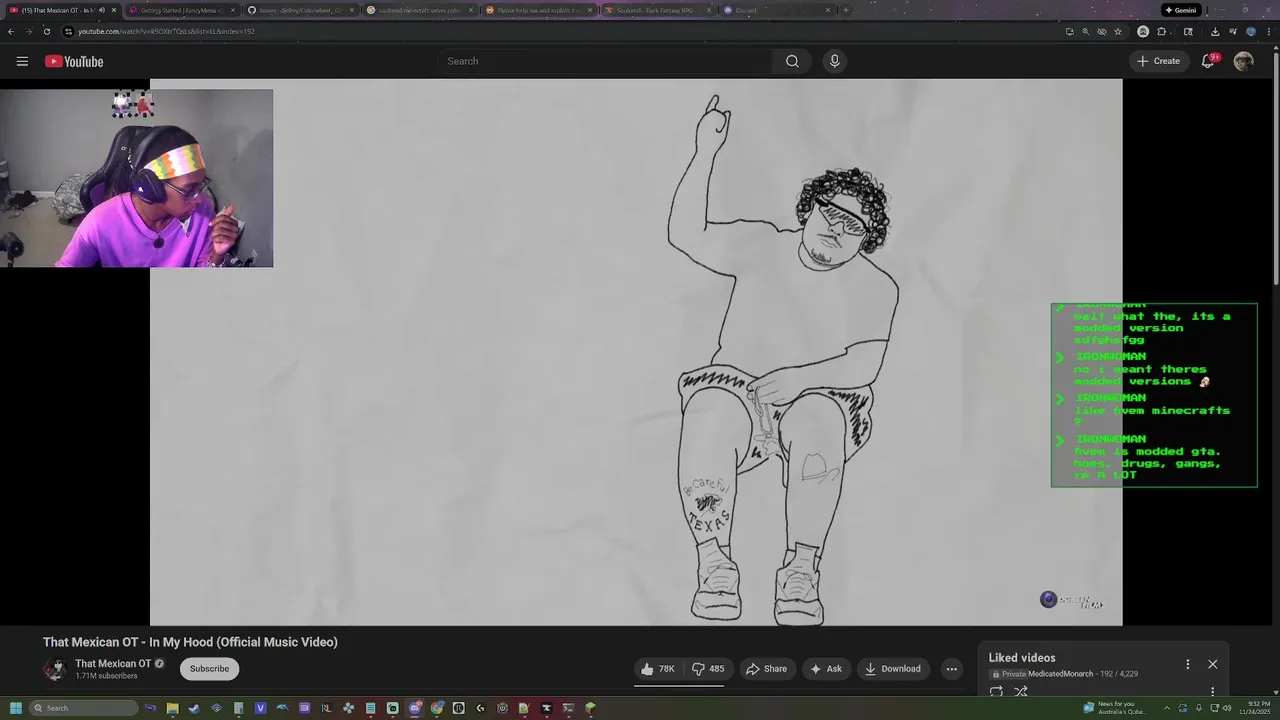This screenshot has height=720, width=1280.
Task: Open the YouTube guide hamburger menu
Action: pos(22,61)
